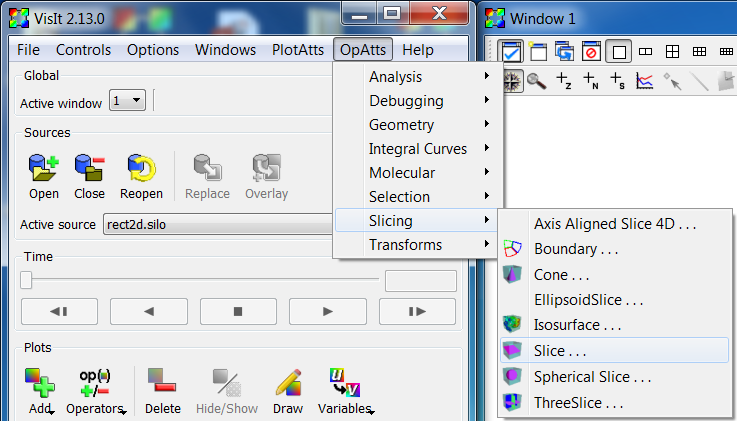Expand the Debugging submenu
The width and height of the screenshot is (737, 421).
click(416, 101)
